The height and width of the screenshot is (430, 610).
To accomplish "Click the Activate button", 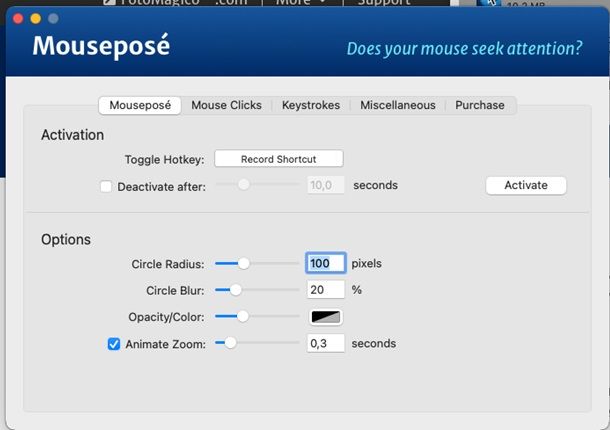I will (526, 185).
